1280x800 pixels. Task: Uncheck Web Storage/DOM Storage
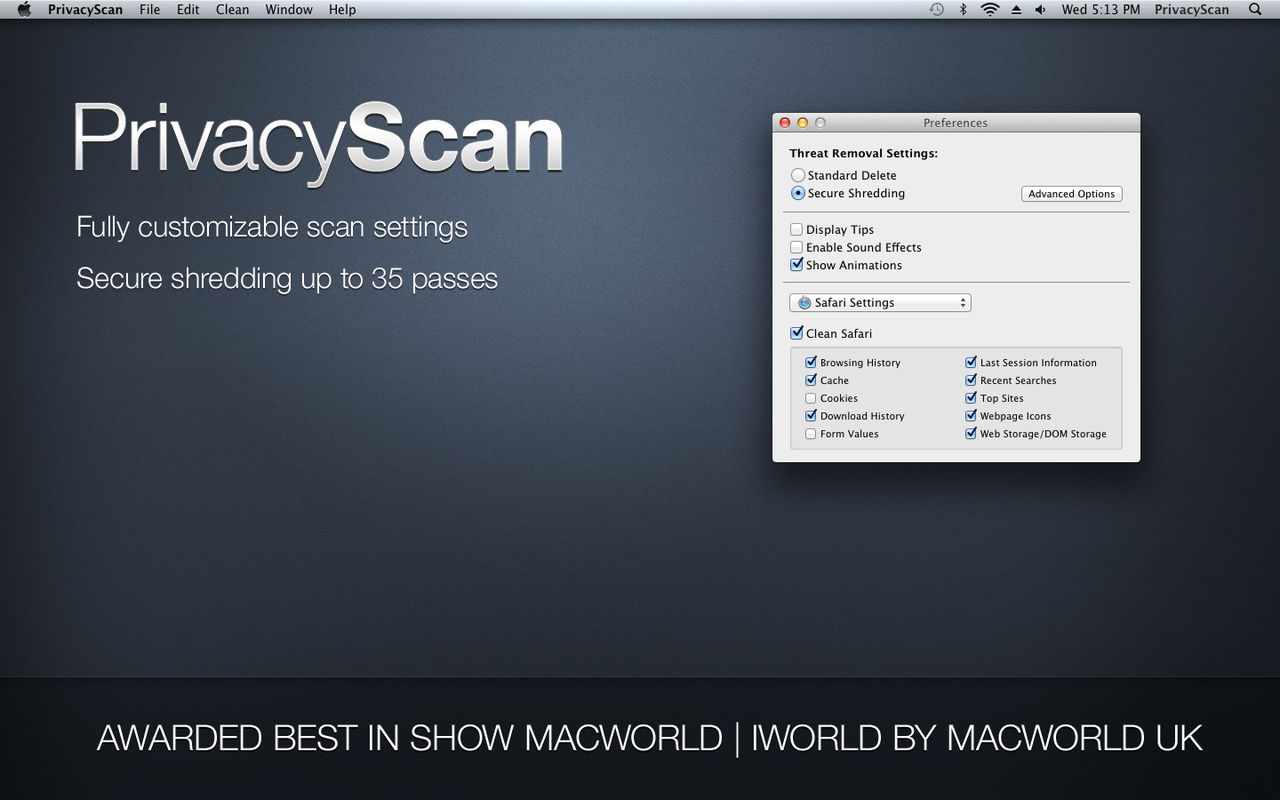coord(971,434)
